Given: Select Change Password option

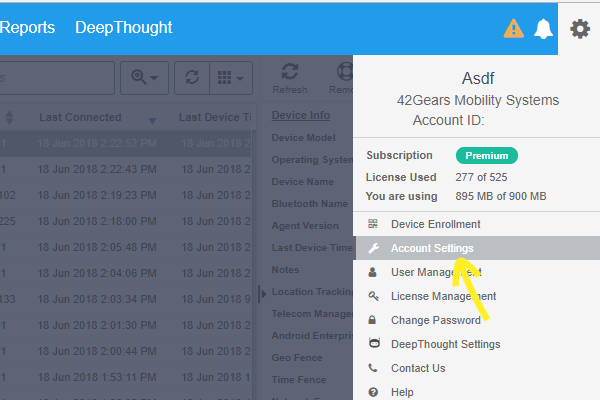Looking at the screenshot, I should (476, 320).
